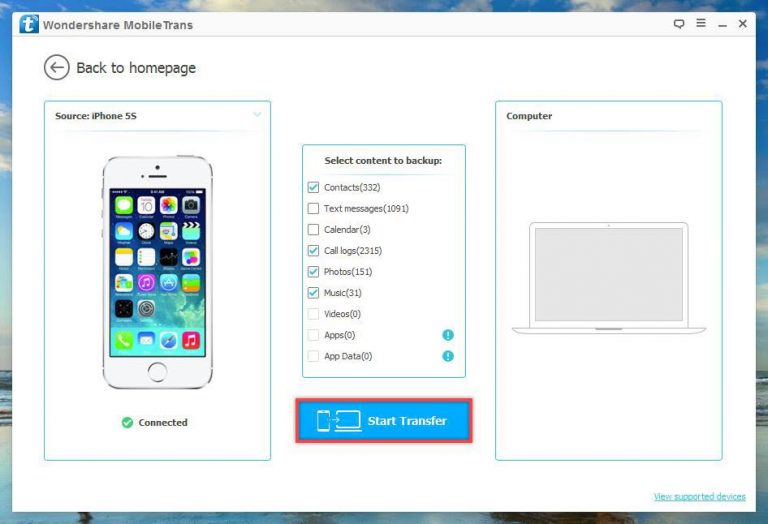This screenshot has height=524, width=768.
Task: Uncheck the Contacts(332) checkbox
Action: pos(314,188)
